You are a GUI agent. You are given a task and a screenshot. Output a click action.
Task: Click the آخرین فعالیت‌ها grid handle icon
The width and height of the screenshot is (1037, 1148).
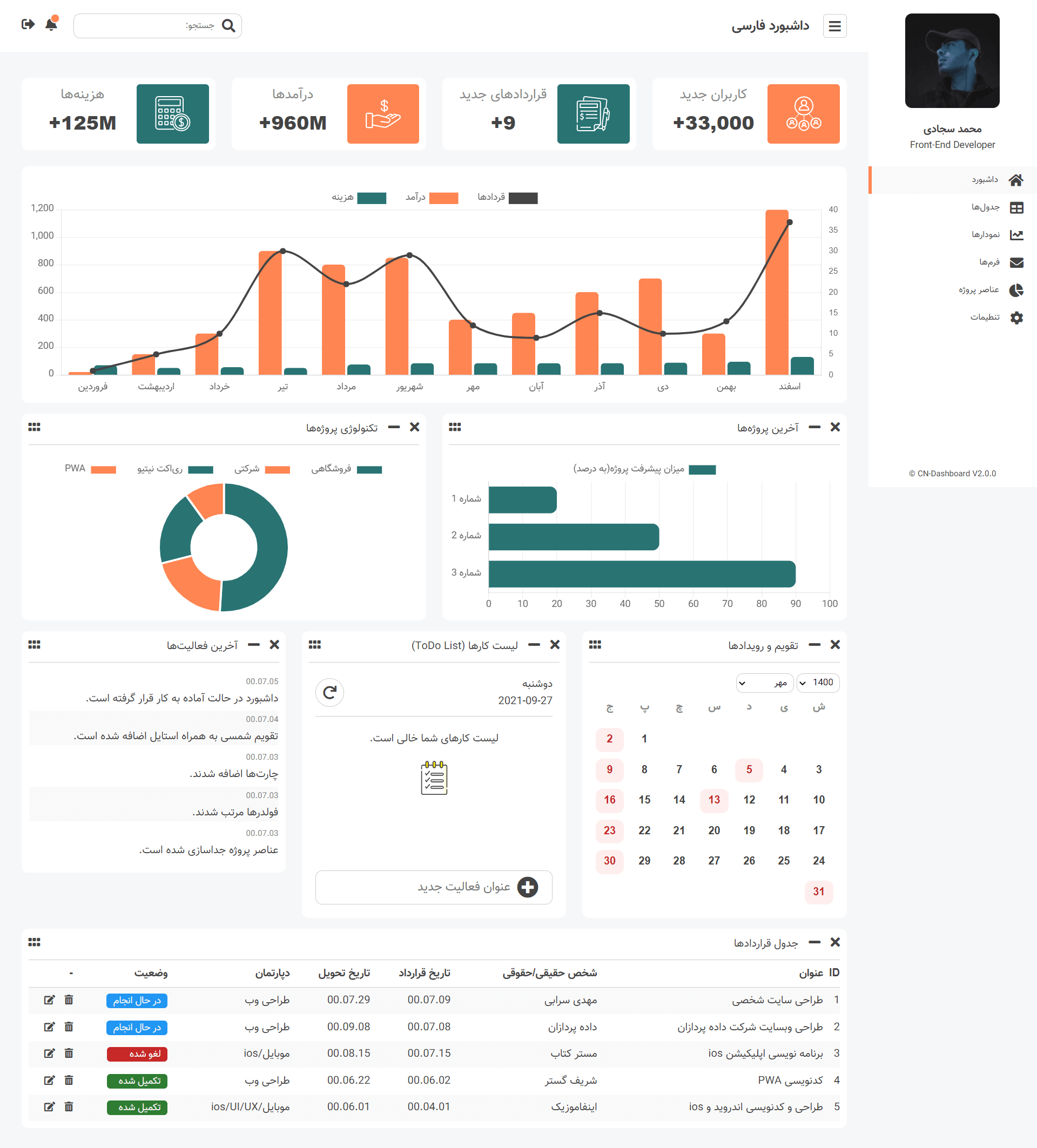tap(34, 645)
